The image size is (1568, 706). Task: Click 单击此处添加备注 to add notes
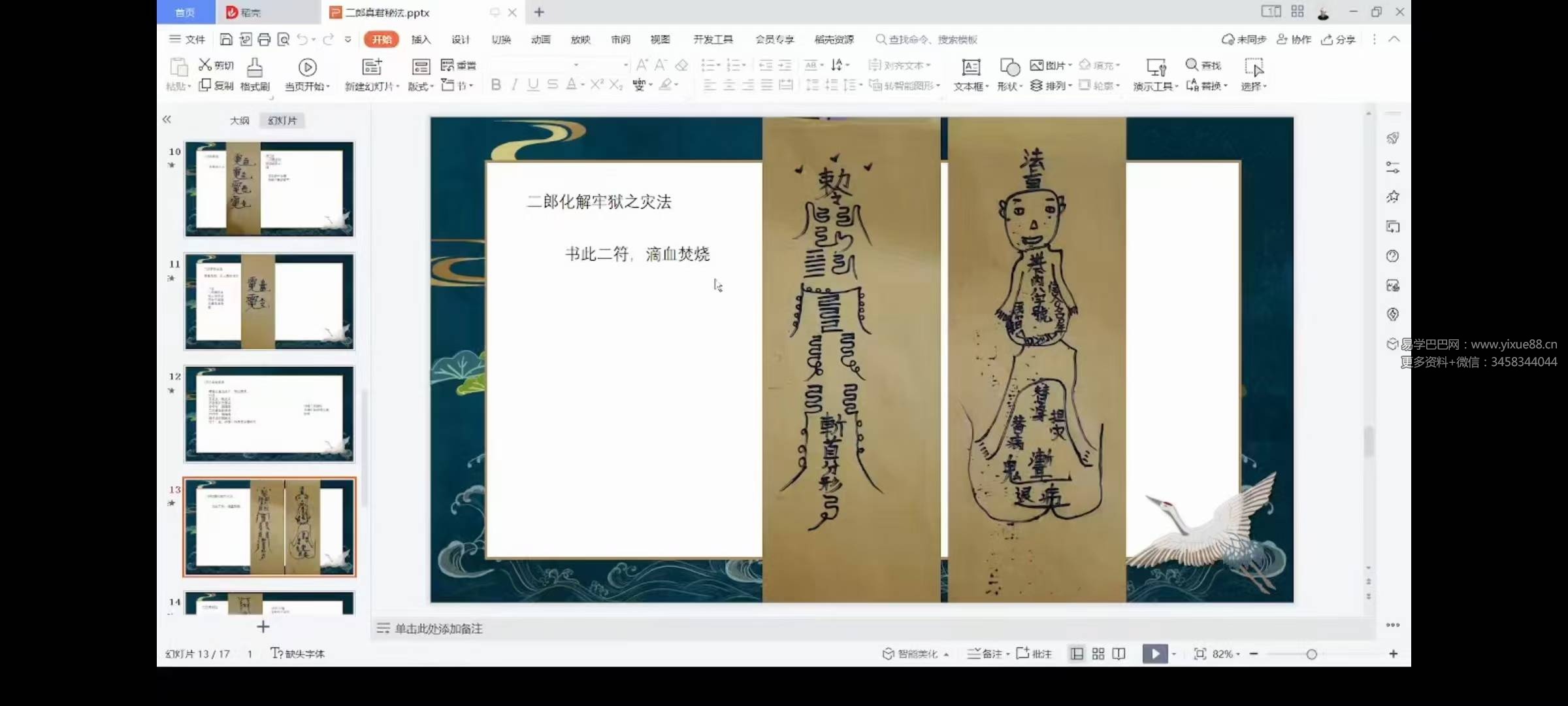click(436, 628)
